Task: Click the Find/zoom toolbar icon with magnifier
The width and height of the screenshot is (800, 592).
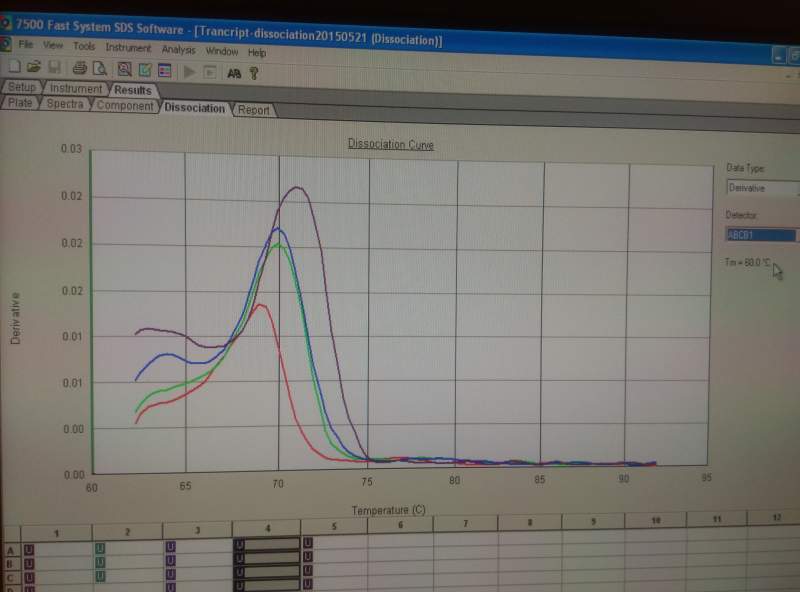Action: tap(124, 69)
